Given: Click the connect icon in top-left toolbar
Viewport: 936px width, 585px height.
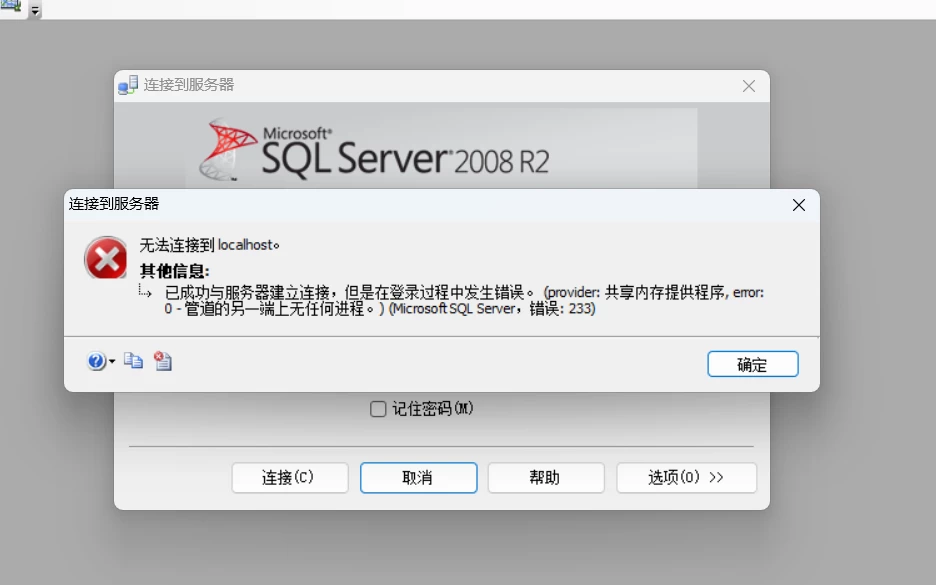Looking at the screenshot, I should [11, 8].
